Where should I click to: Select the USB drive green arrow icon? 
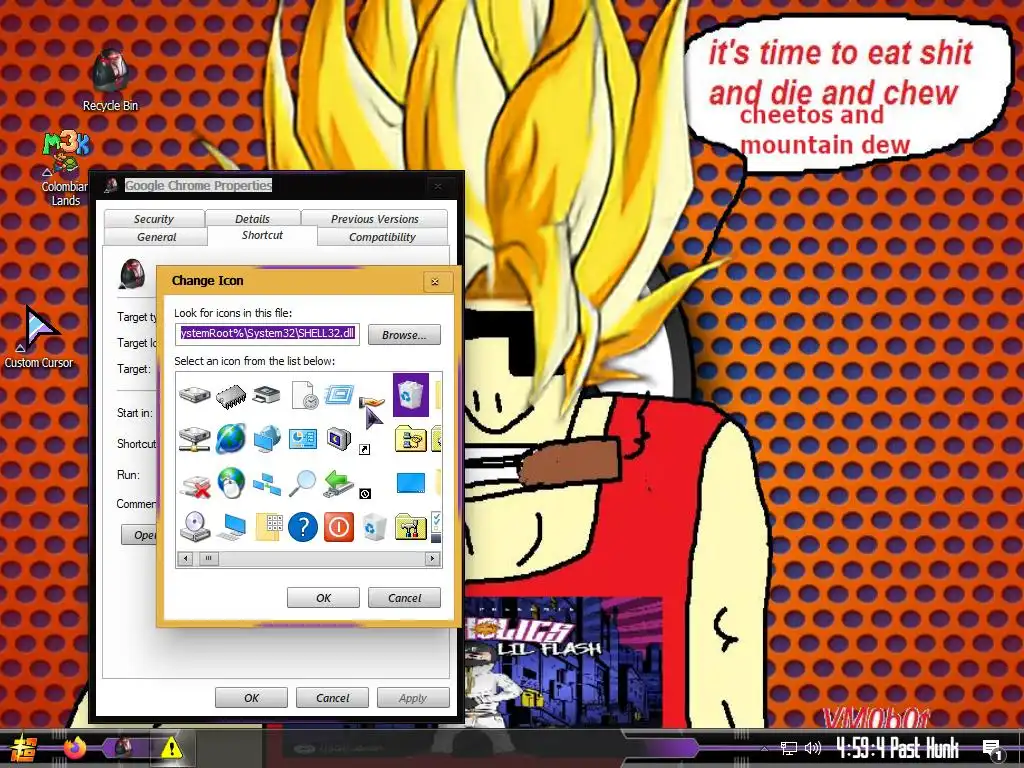[x=339, y=483]
